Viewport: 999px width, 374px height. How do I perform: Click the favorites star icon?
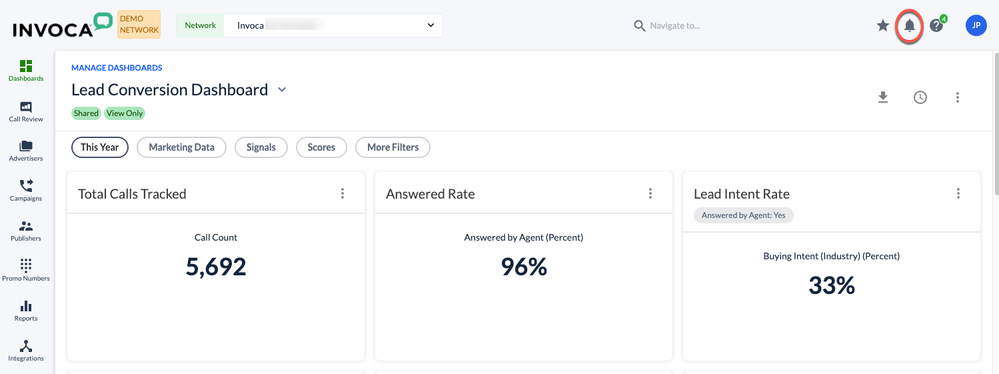(882, 25)
